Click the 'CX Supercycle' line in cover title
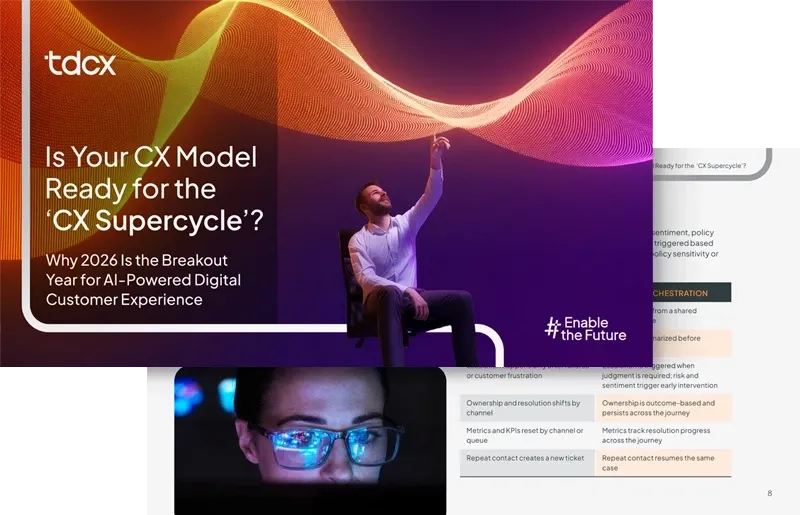The height and width of the screenshot is (515, 800). (155, 221)
